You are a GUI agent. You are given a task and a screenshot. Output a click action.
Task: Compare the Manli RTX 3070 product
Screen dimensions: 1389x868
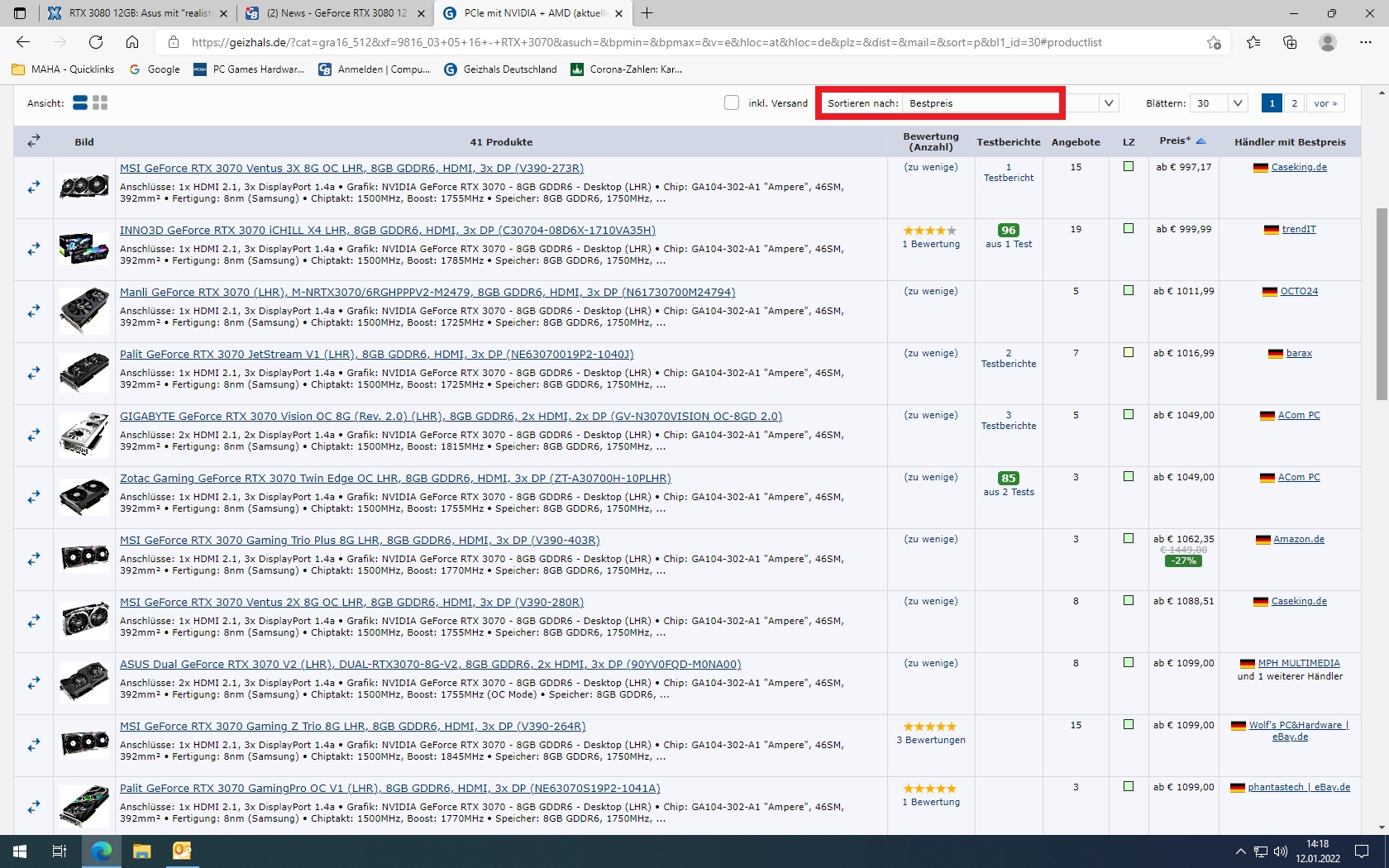pos(34,311)
